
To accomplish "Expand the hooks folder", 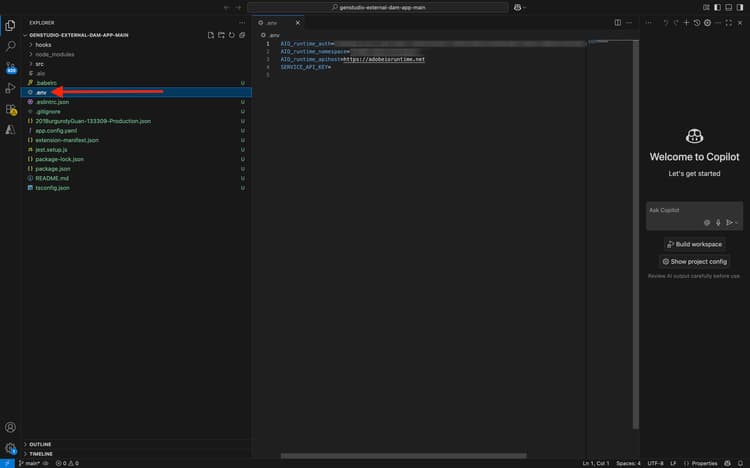I will (x=42, y=45).
